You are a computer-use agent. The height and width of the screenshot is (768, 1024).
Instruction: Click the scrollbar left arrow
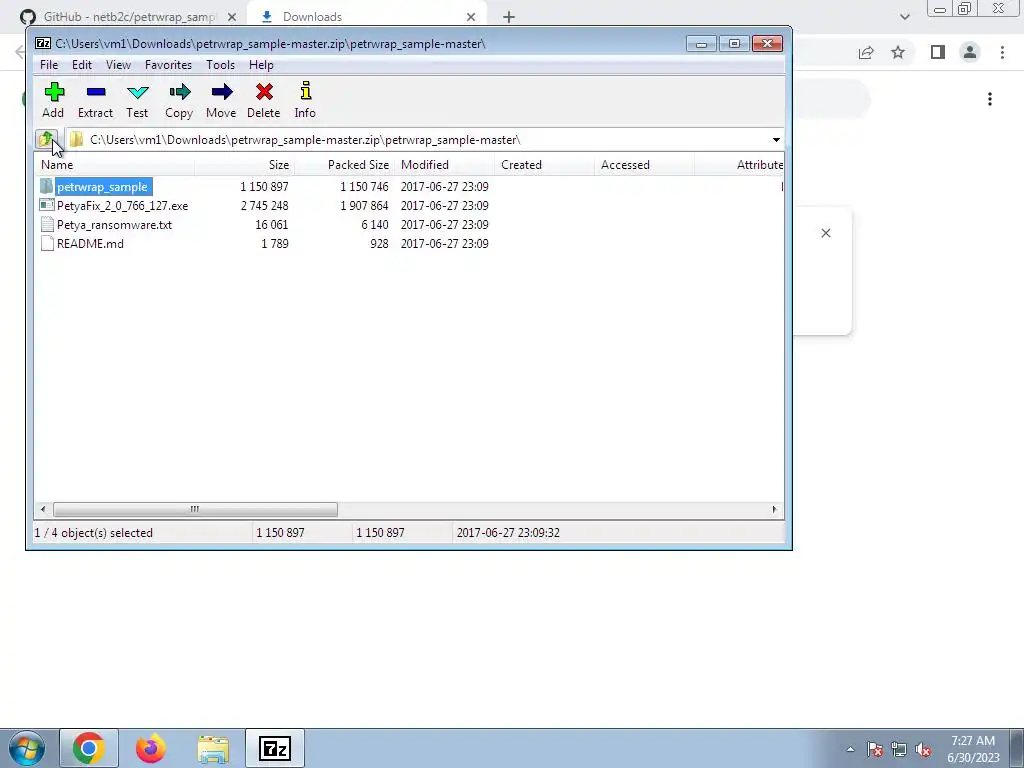[43, 509]
